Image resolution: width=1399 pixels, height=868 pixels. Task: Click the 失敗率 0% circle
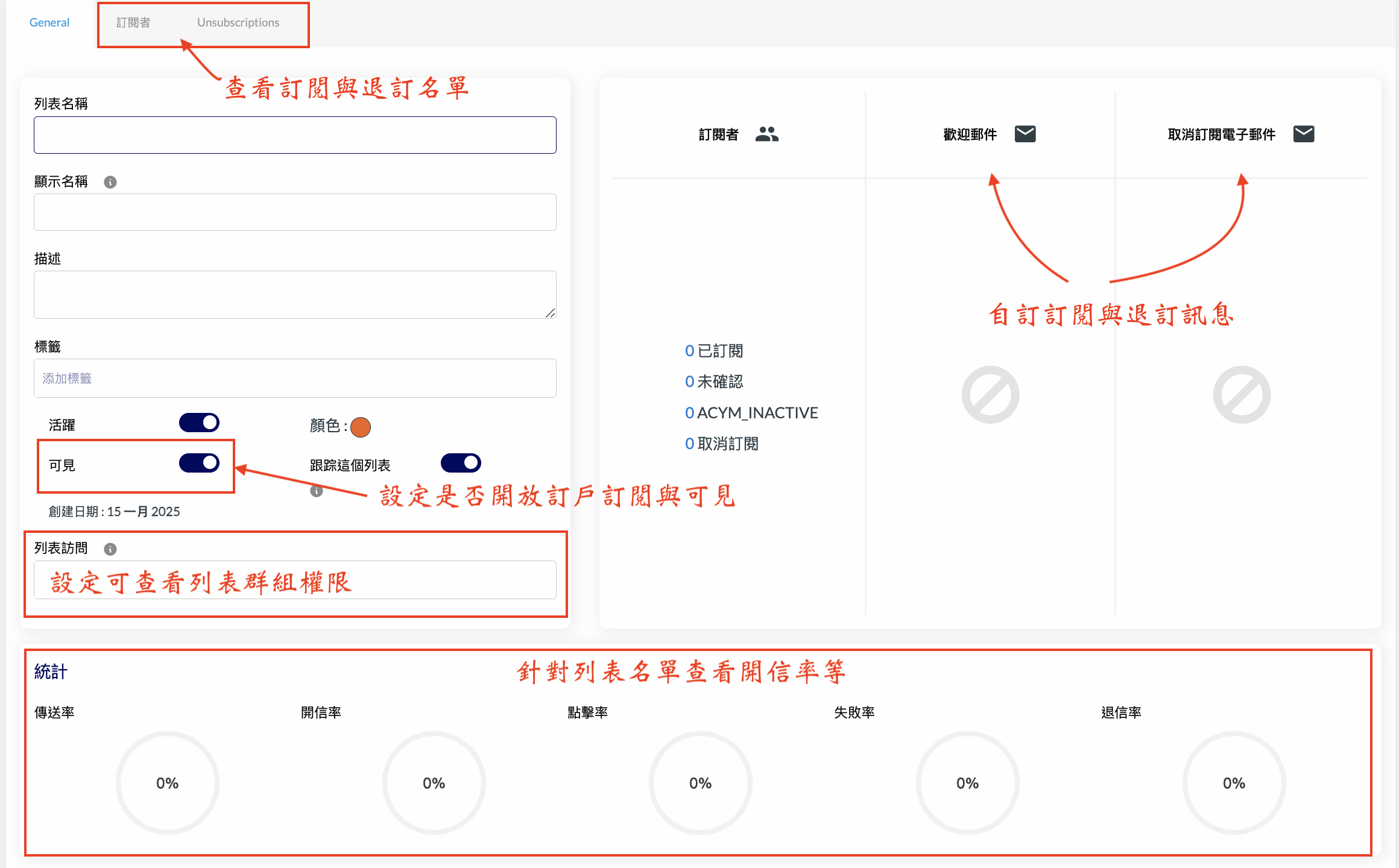point(968,783)
